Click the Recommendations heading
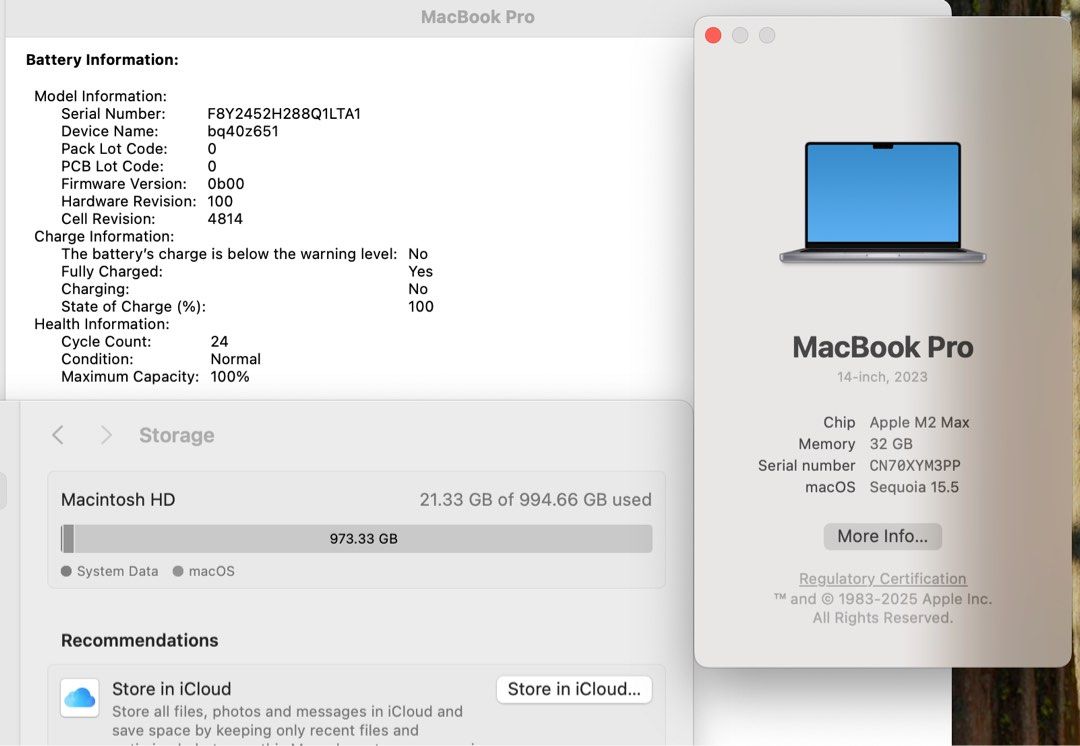1080x746 pixels. pos(139,641)
